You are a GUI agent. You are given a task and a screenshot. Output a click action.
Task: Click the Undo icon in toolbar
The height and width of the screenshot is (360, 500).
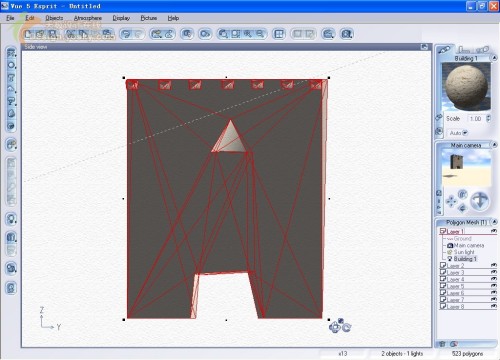point(126,34)
